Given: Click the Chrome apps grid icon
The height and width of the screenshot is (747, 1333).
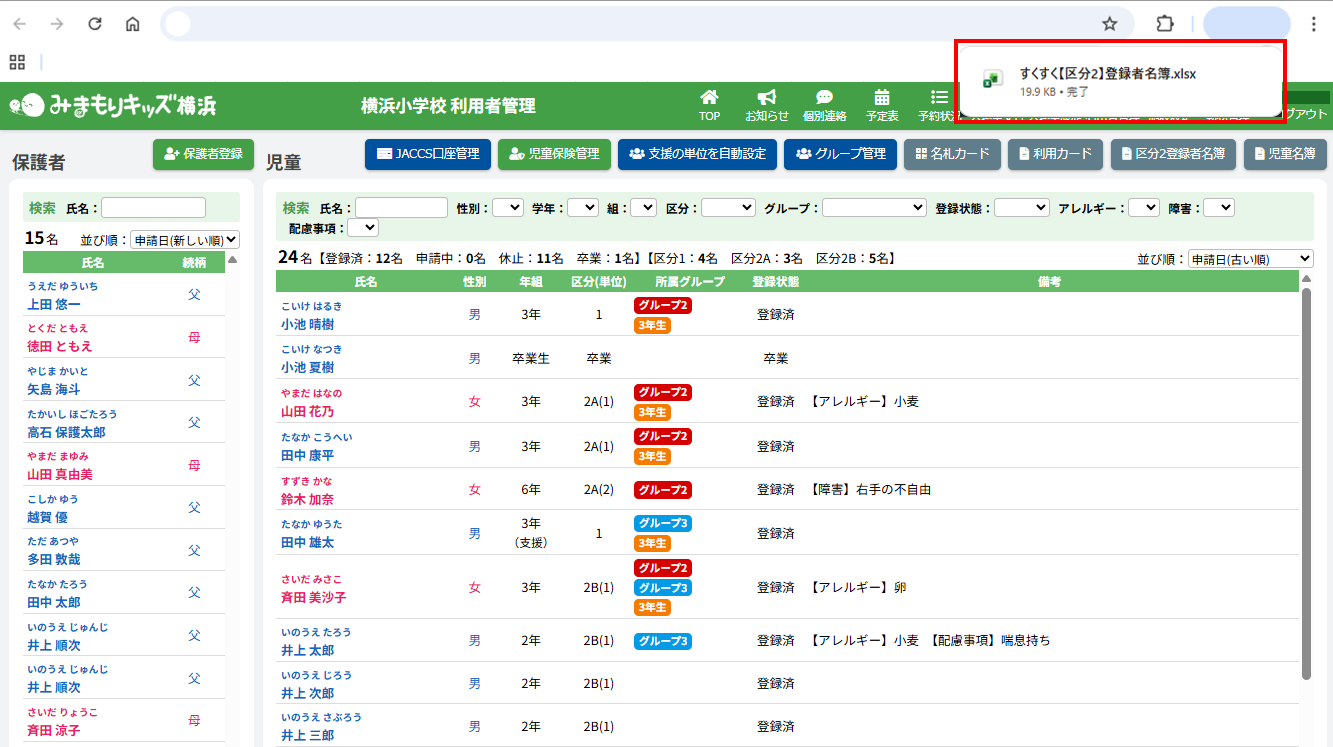Looking at the screenshot, I should (x=17, y=62).
